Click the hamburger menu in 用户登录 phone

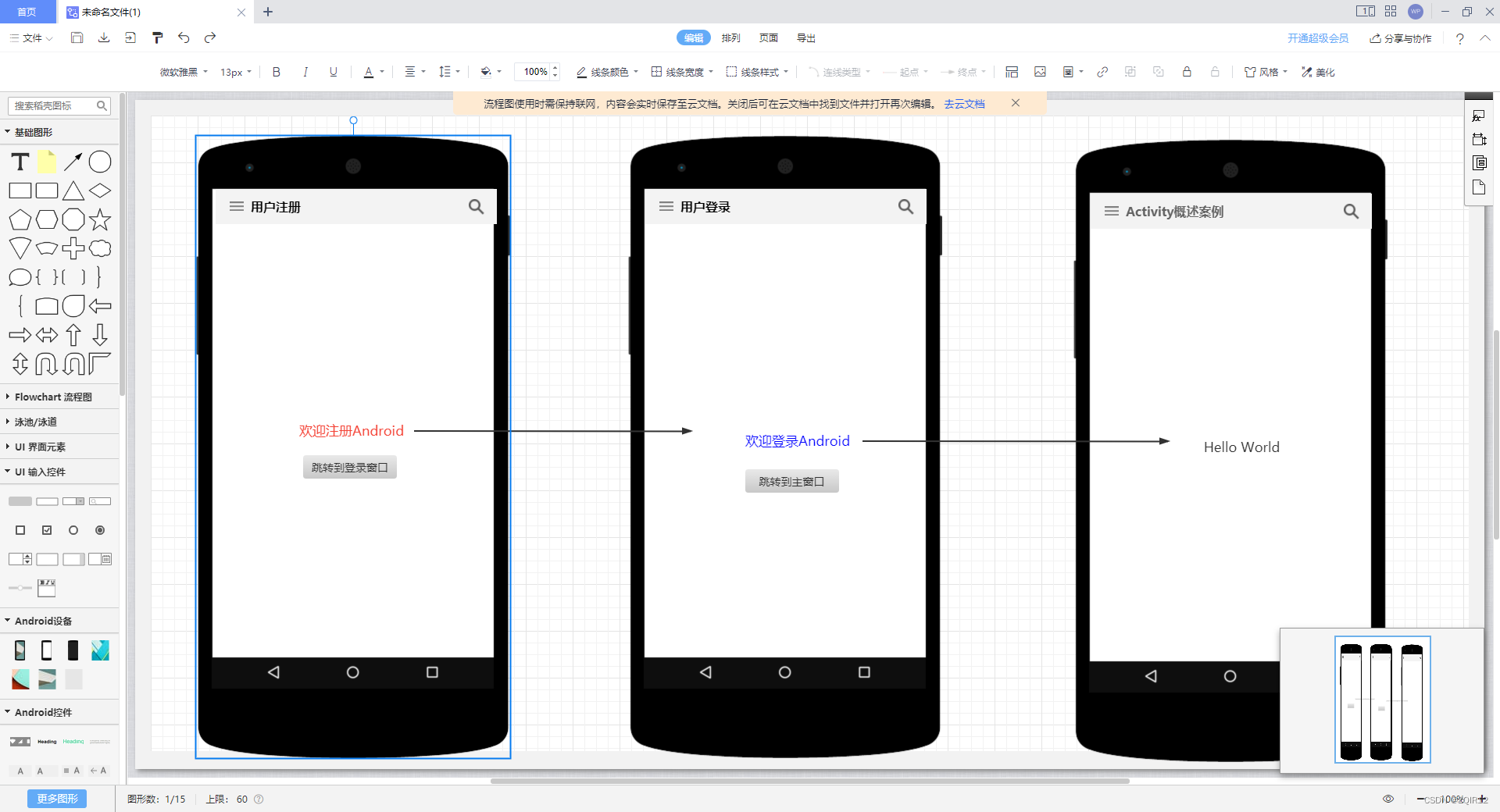click(666, 207)
